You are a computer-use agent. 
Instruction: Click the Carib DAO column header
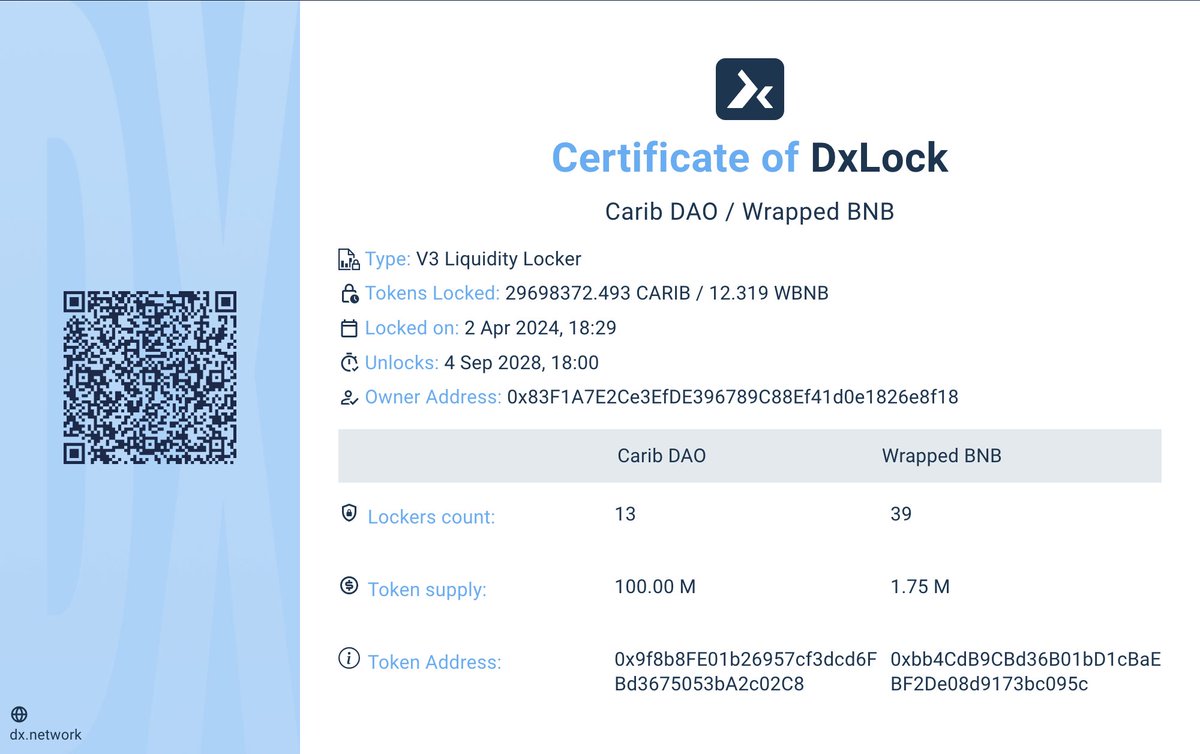[662, 456]
